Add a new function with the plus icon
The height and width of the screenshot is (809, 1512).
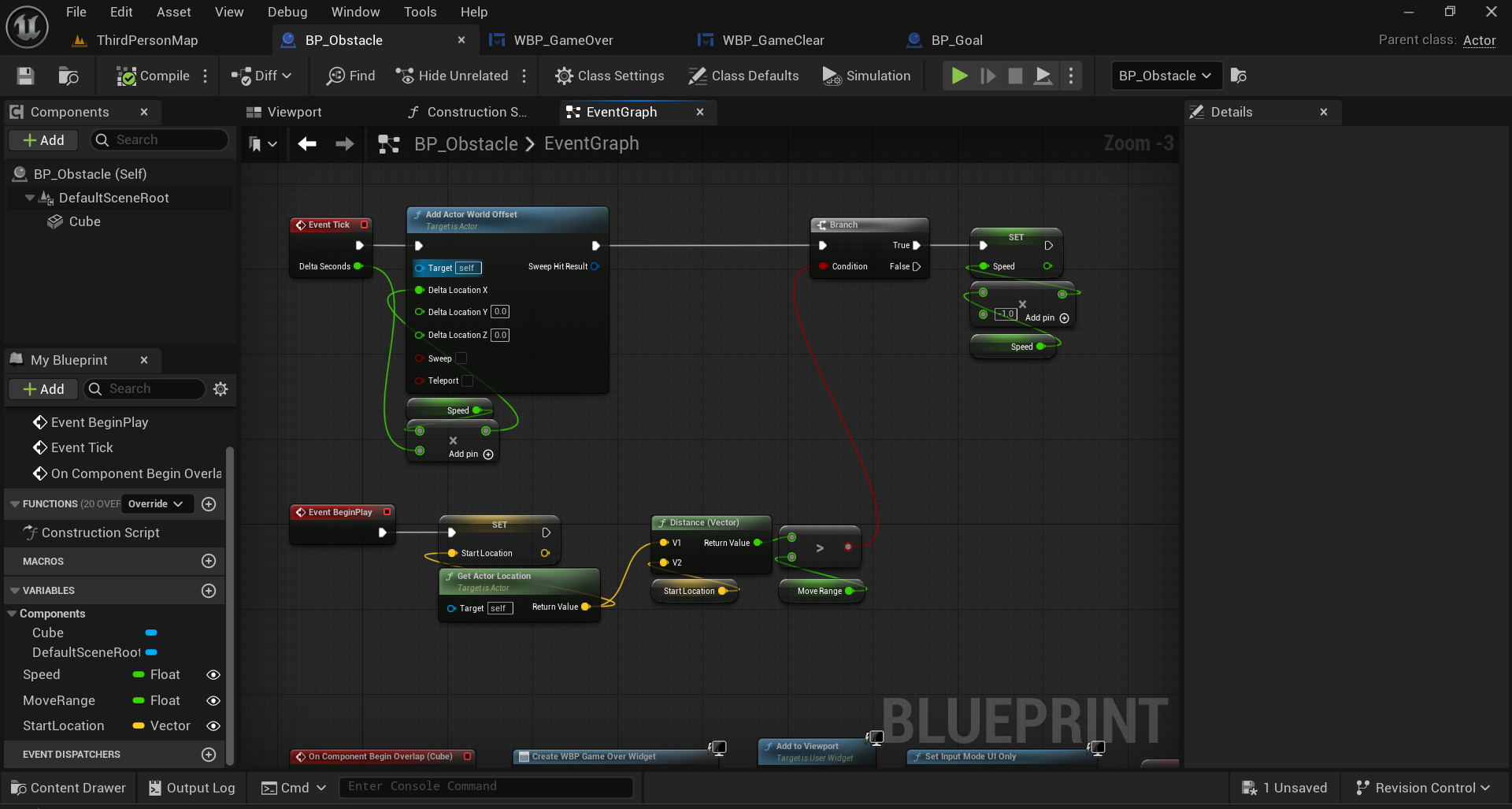click(209, 504)
